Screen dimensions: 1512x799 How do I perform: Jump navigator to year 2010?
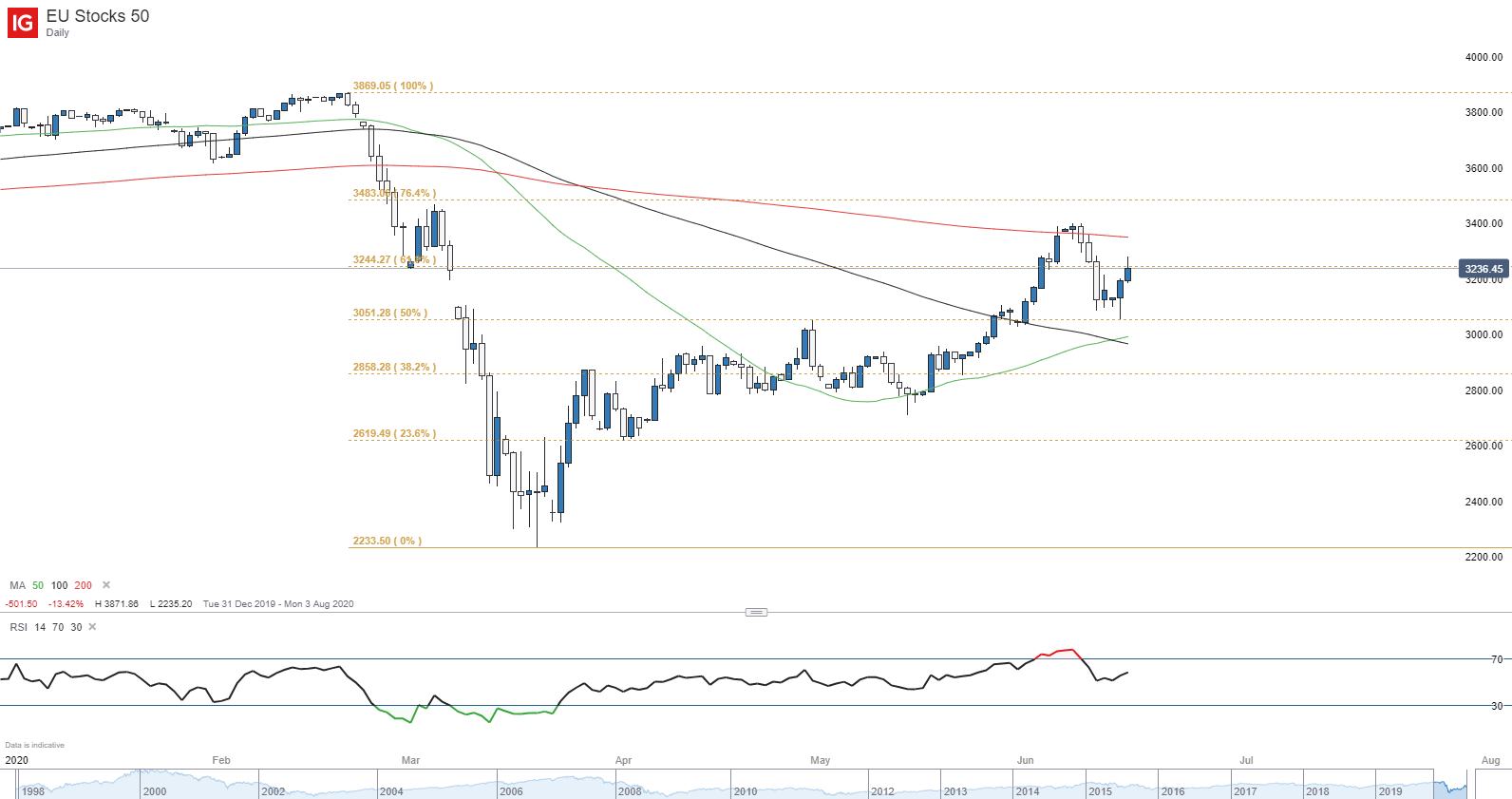pos(746,791)
